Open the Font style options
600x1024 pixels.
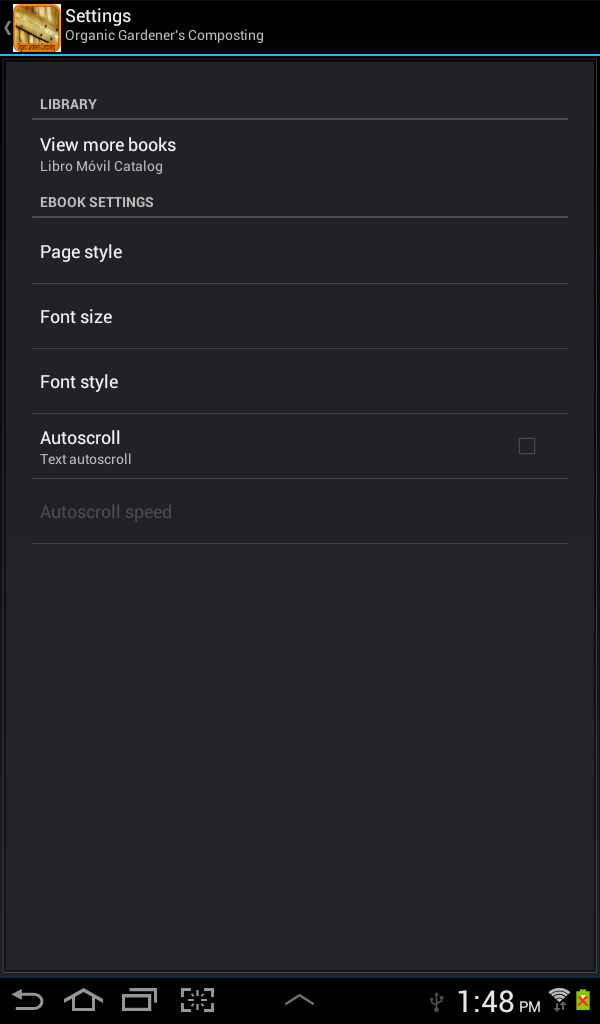coord(79,382)
